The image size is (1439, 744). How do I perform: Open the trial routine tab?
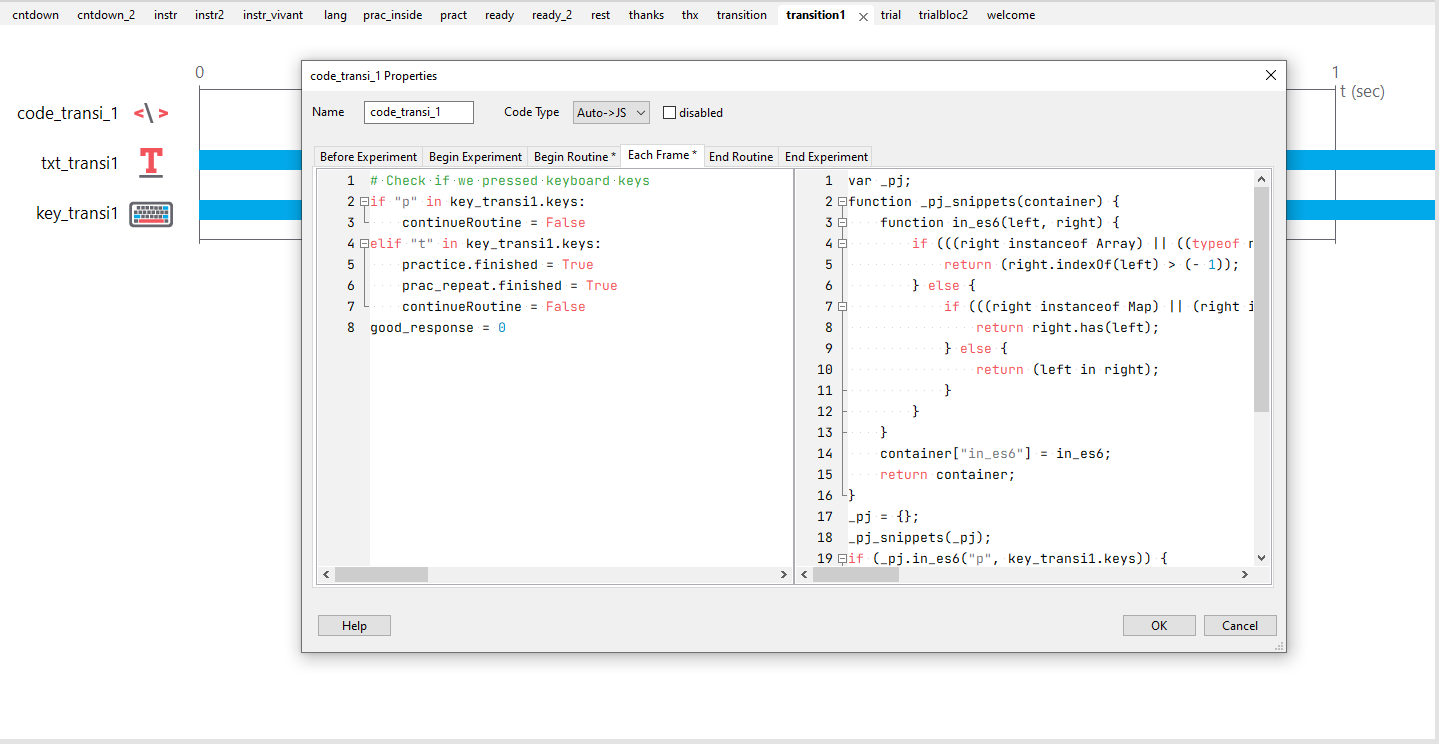tap(891, 15)
